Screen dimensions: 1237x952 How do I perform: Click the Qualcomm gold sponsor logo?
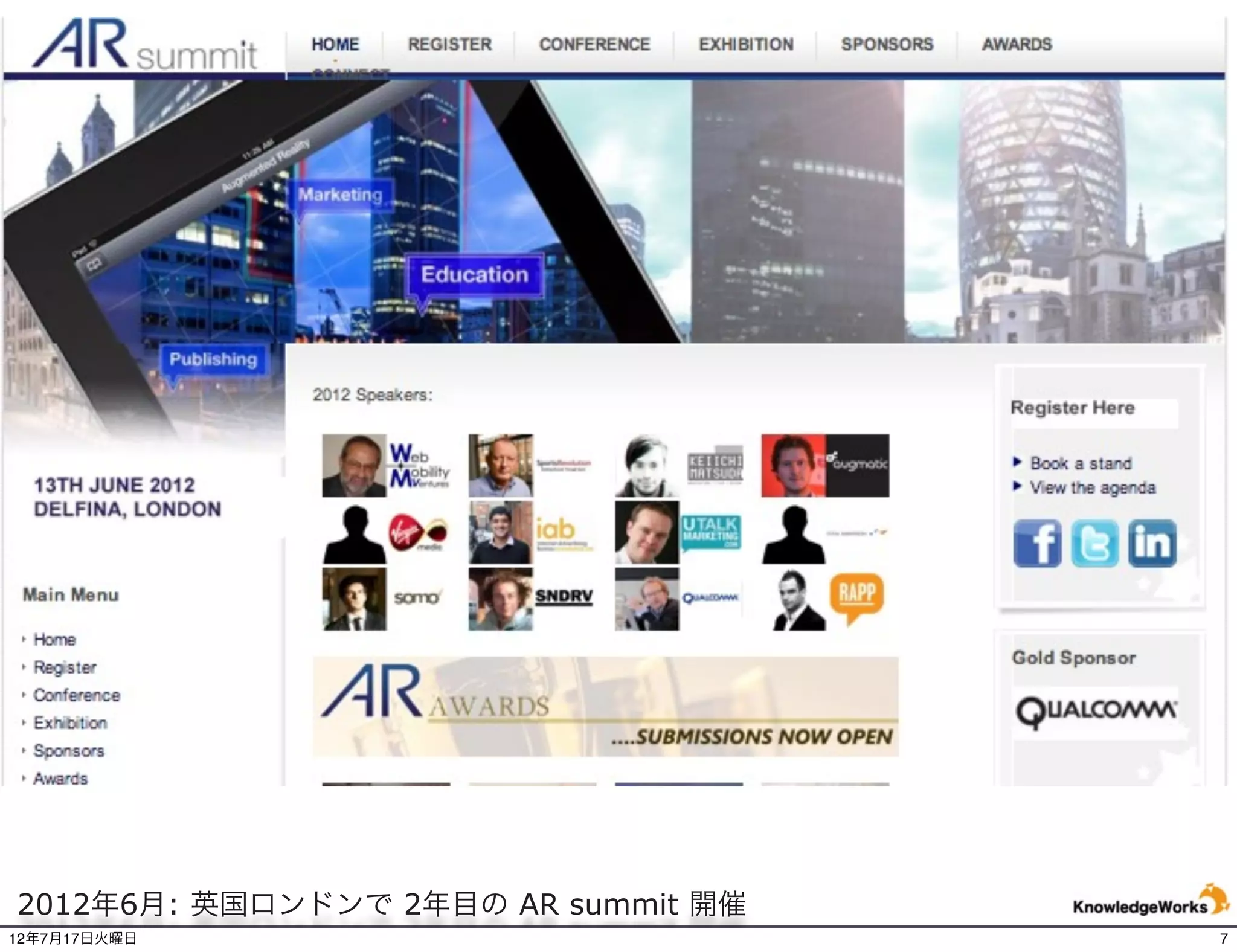1096,711
